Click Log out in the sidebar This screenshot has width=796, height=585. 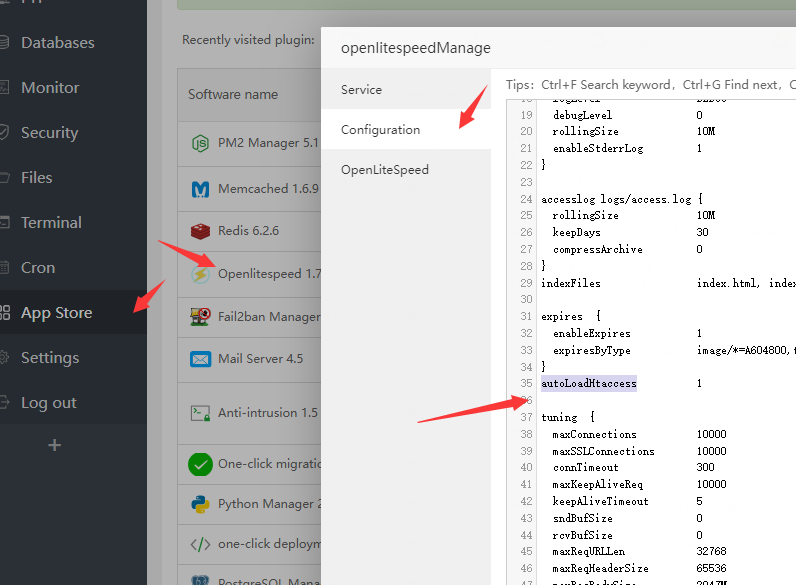click(48, 403)
